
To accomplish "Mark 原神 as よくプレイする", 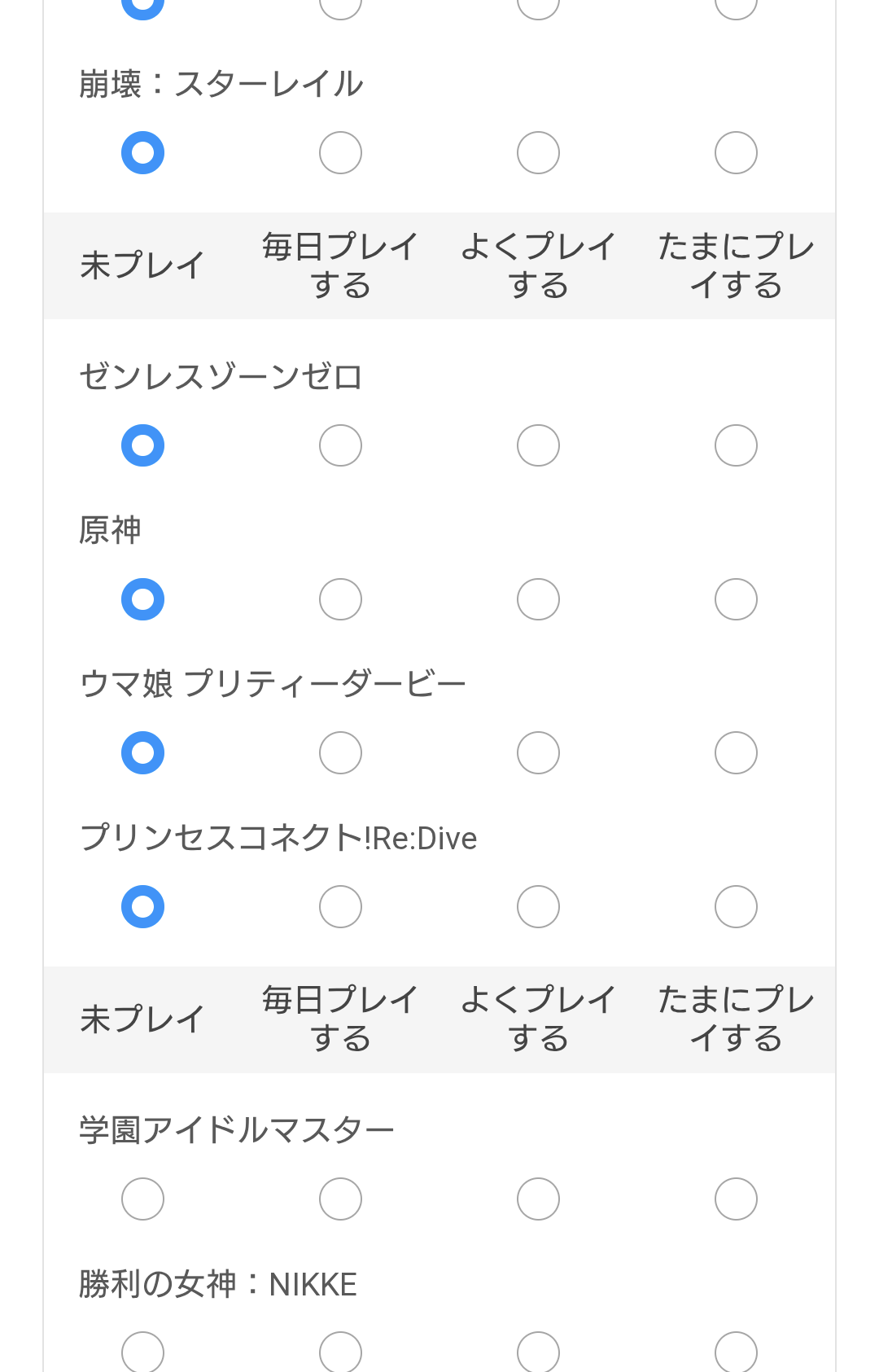I will [x=538, y=599].
